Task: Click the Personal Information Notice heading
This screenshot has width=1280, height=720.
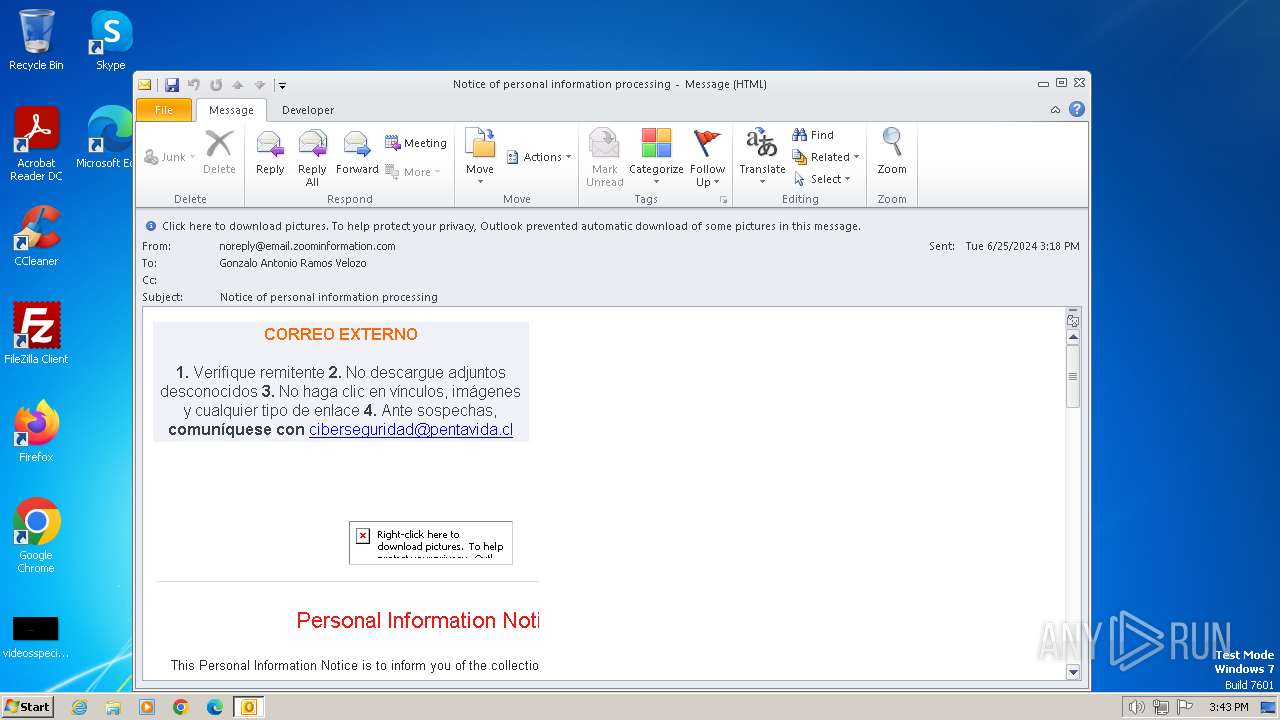Action: (x=418, y=620)
